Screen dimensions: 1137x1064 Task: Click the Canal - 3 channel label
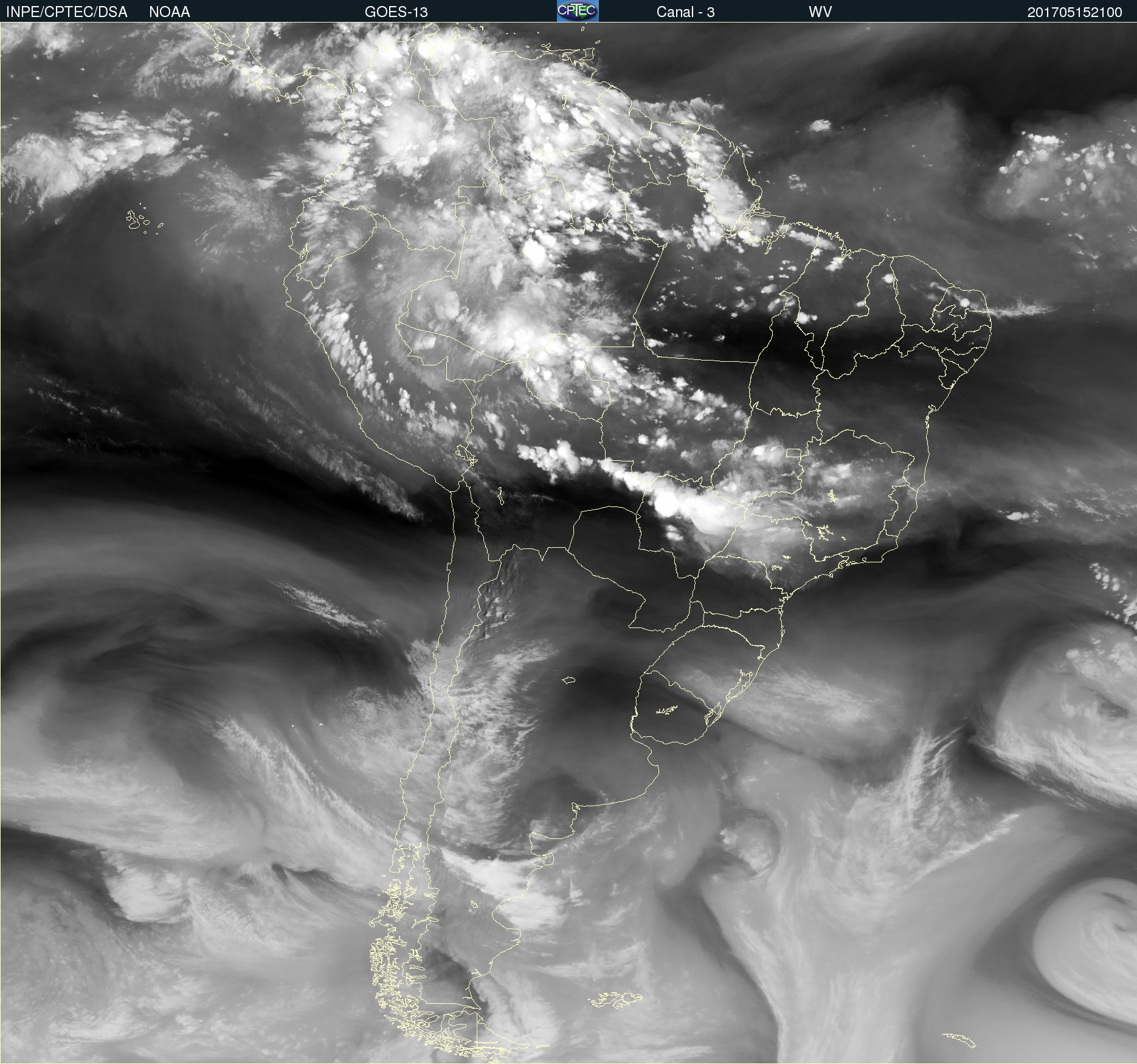685,12
